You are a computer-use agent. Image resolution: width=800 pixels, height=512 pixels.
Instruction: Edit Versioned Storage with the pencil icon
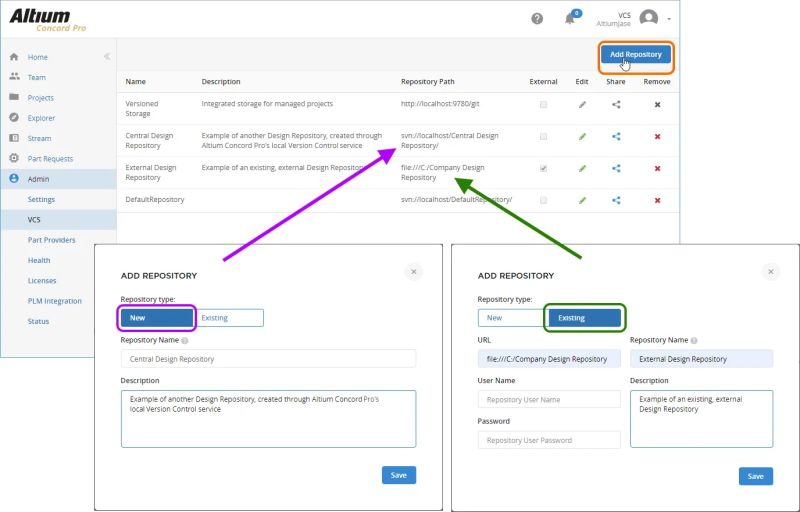point(582,105)
